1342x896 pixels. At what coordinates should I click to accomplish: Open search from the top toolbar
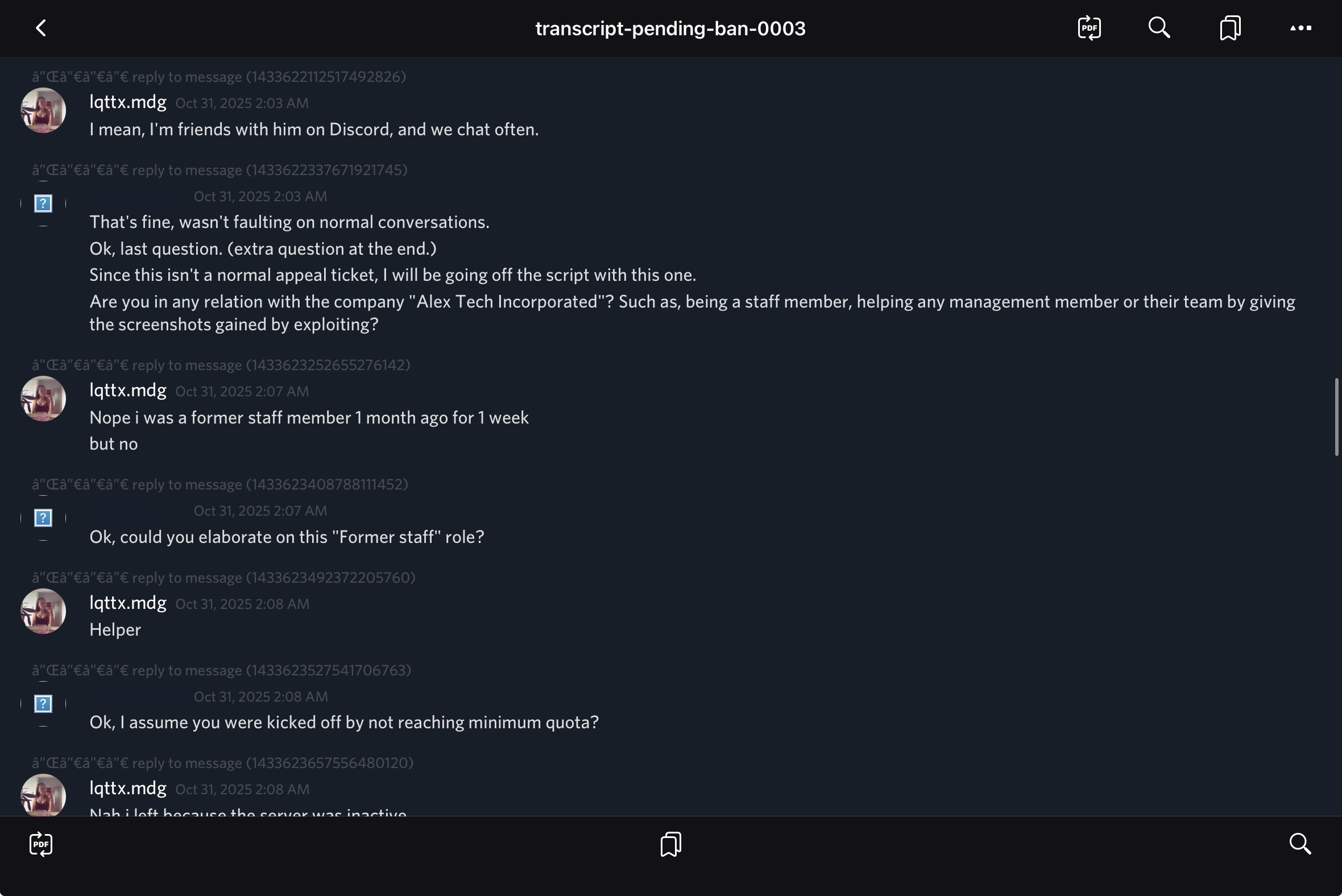click(x=1159, y=28)
